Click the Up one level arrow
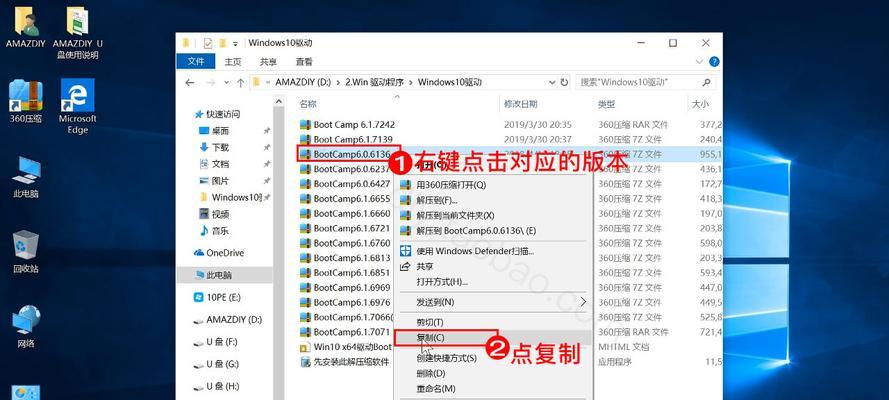The image size is (889, 400). coord(240,83)
